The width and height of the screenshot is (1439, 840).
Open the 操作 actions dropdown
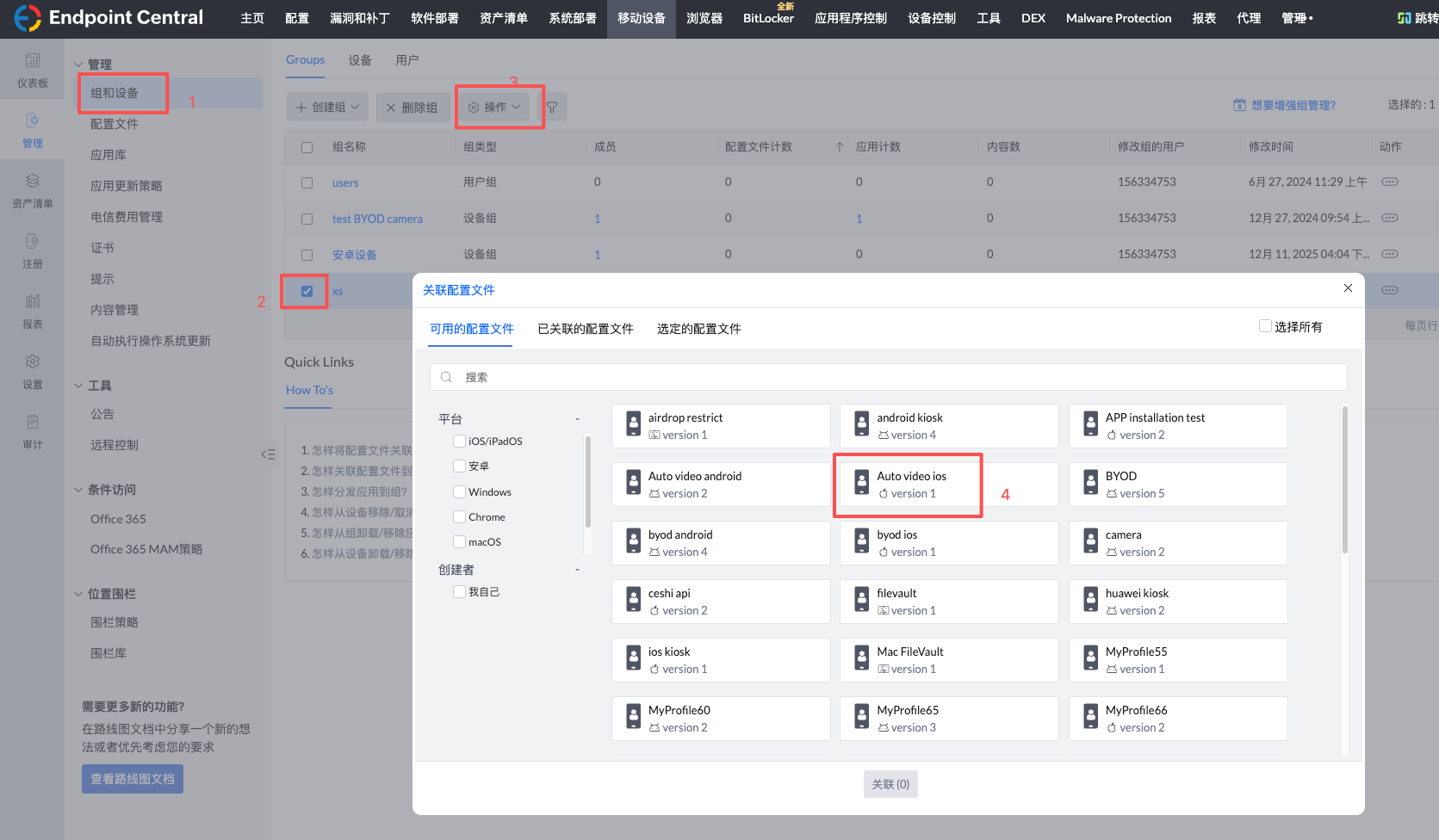point(494,108)
